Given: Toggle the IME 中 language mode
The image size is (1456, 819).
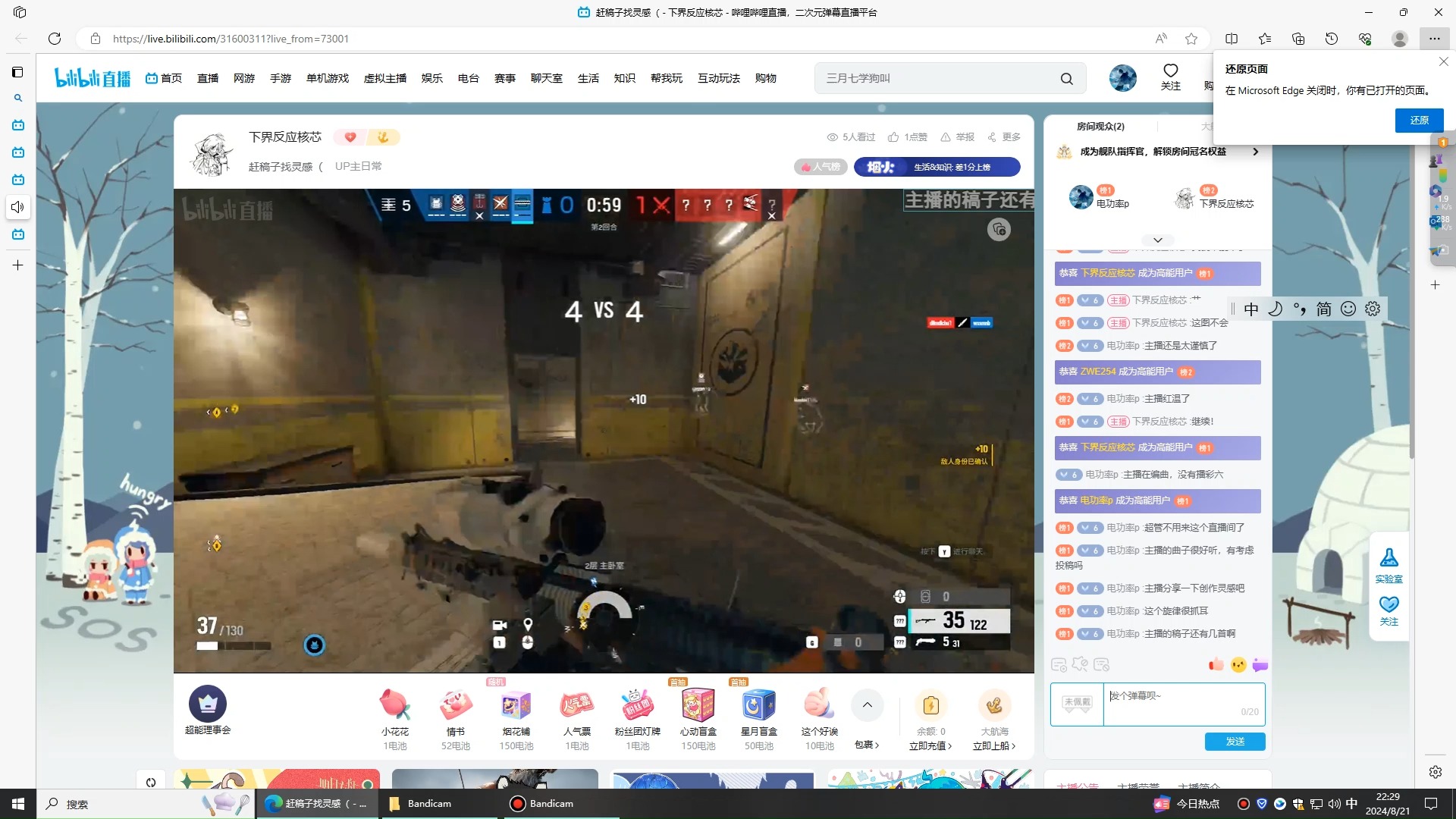Looking at the screenshot, I should [x=1251, y=309].
